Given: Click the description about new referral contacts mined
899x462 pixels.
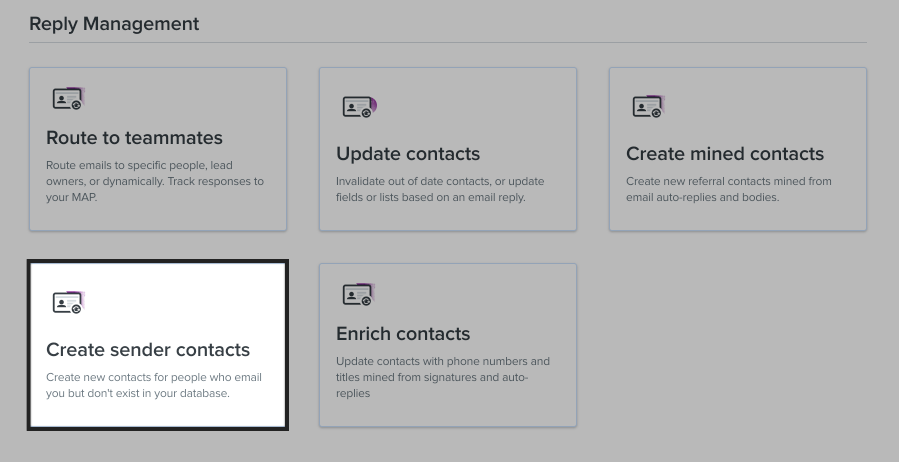Looking at the screenshot, I should coord(729,189).
